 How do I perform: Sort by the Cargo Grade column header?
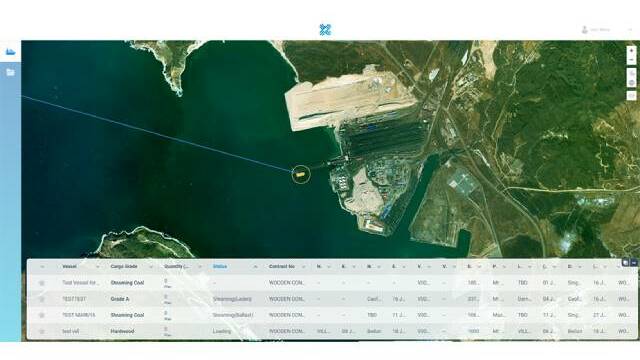coord(124,267)
